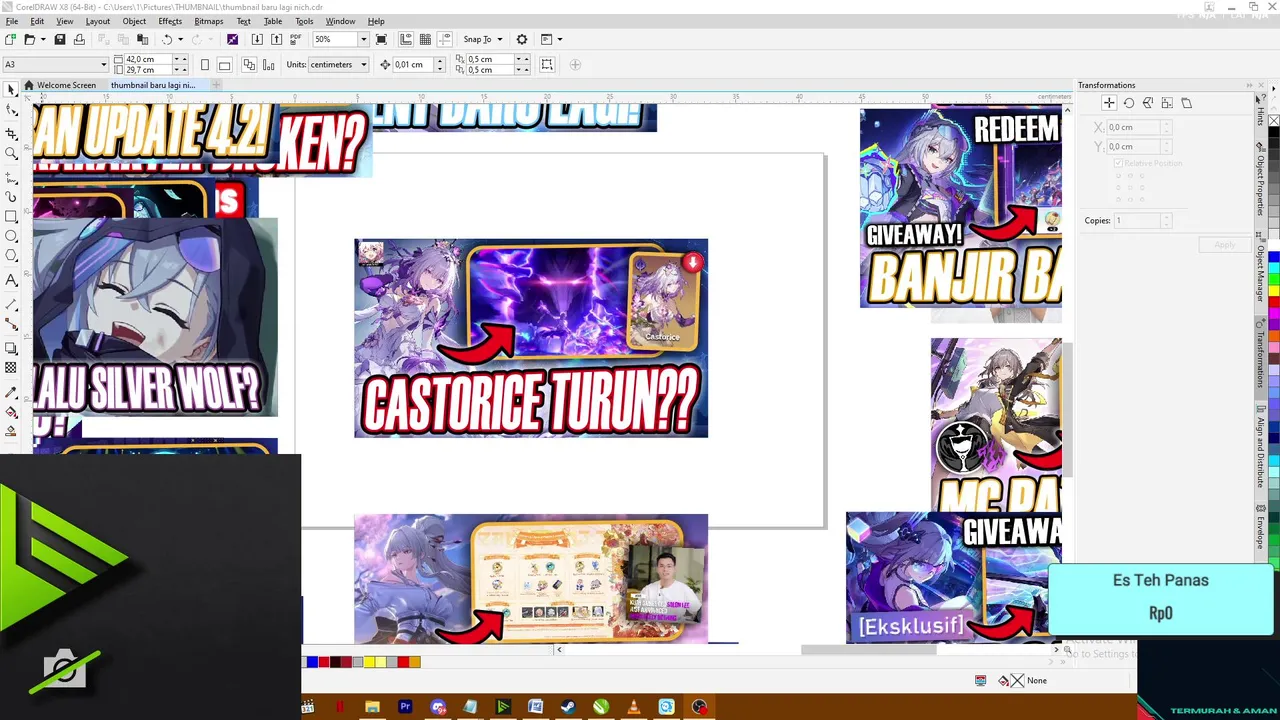1280x720 pixels.
Task: Select the Interactive Fill tool
Action: [x=11, y=411]
